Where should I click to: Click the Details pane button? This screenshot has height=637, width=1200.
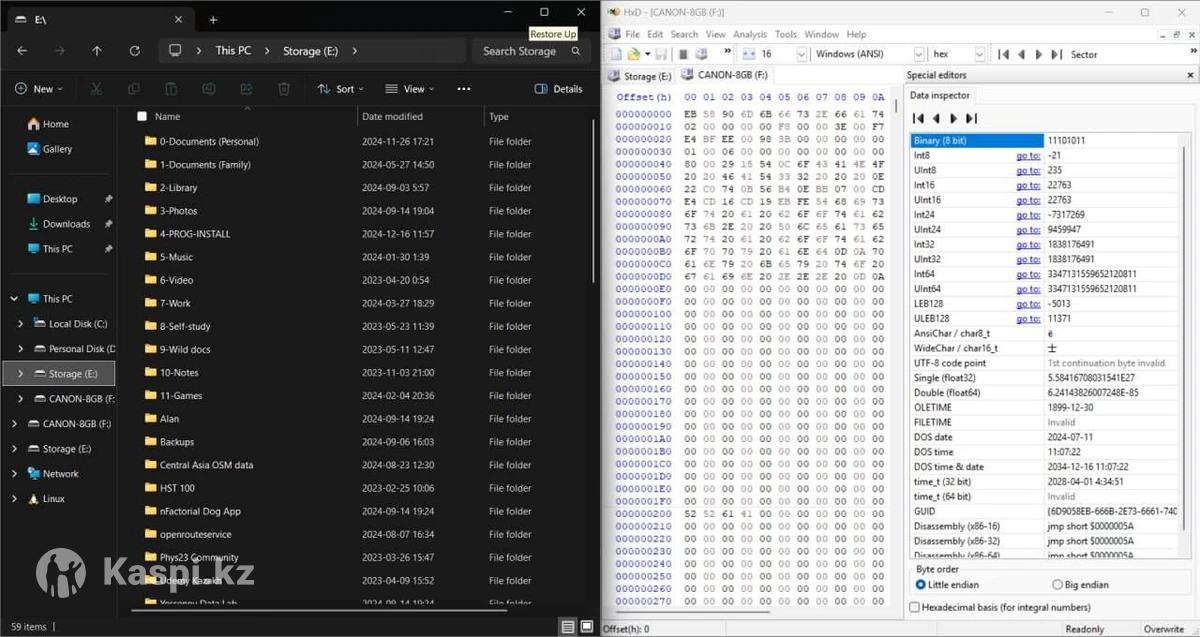[558, 89]
